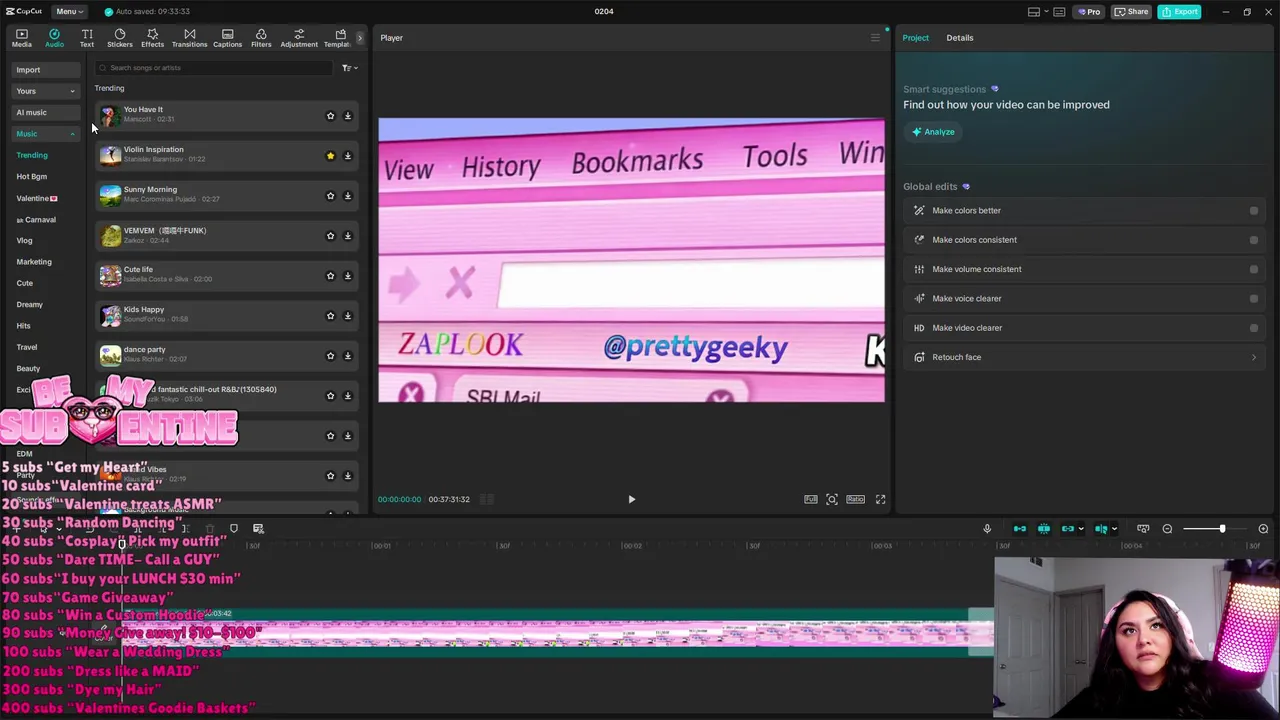Open the player hamburger menu
This screenshot has height=720, width=1280.
875,38
